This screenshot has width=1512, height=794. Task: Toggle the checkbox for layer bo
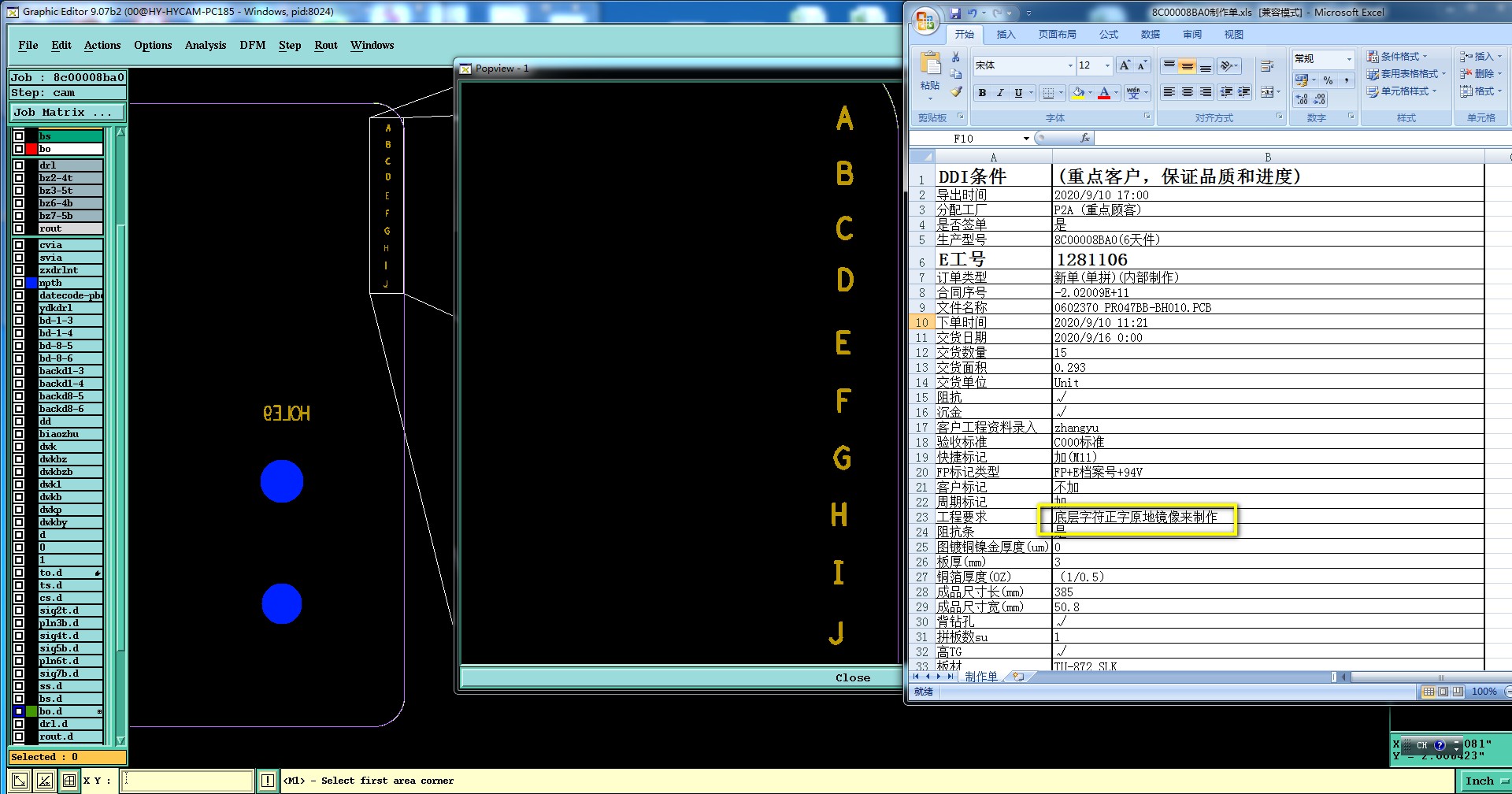click(x=19, y=149)
